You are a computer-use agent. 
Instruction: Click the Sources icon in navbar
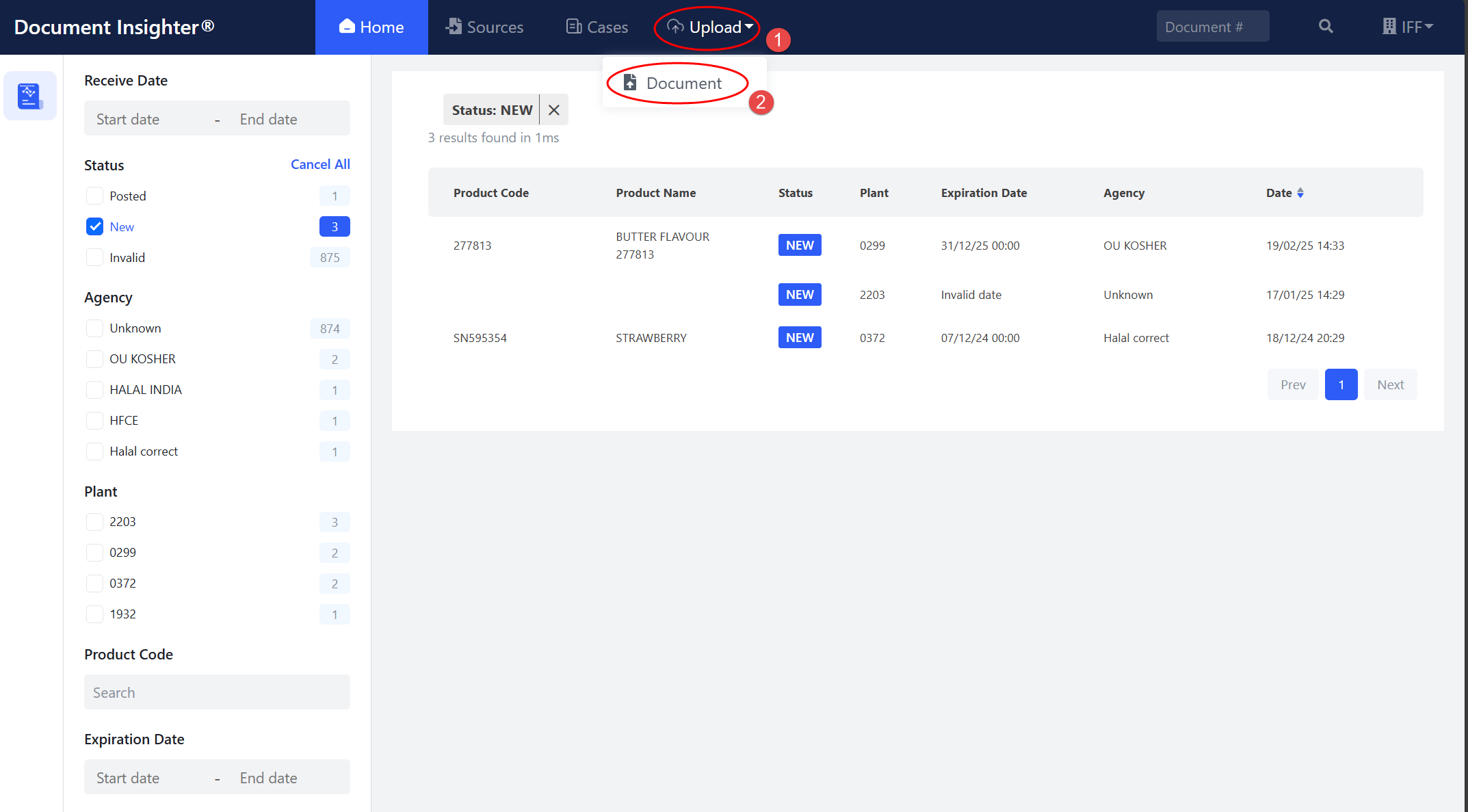point(454,27)
